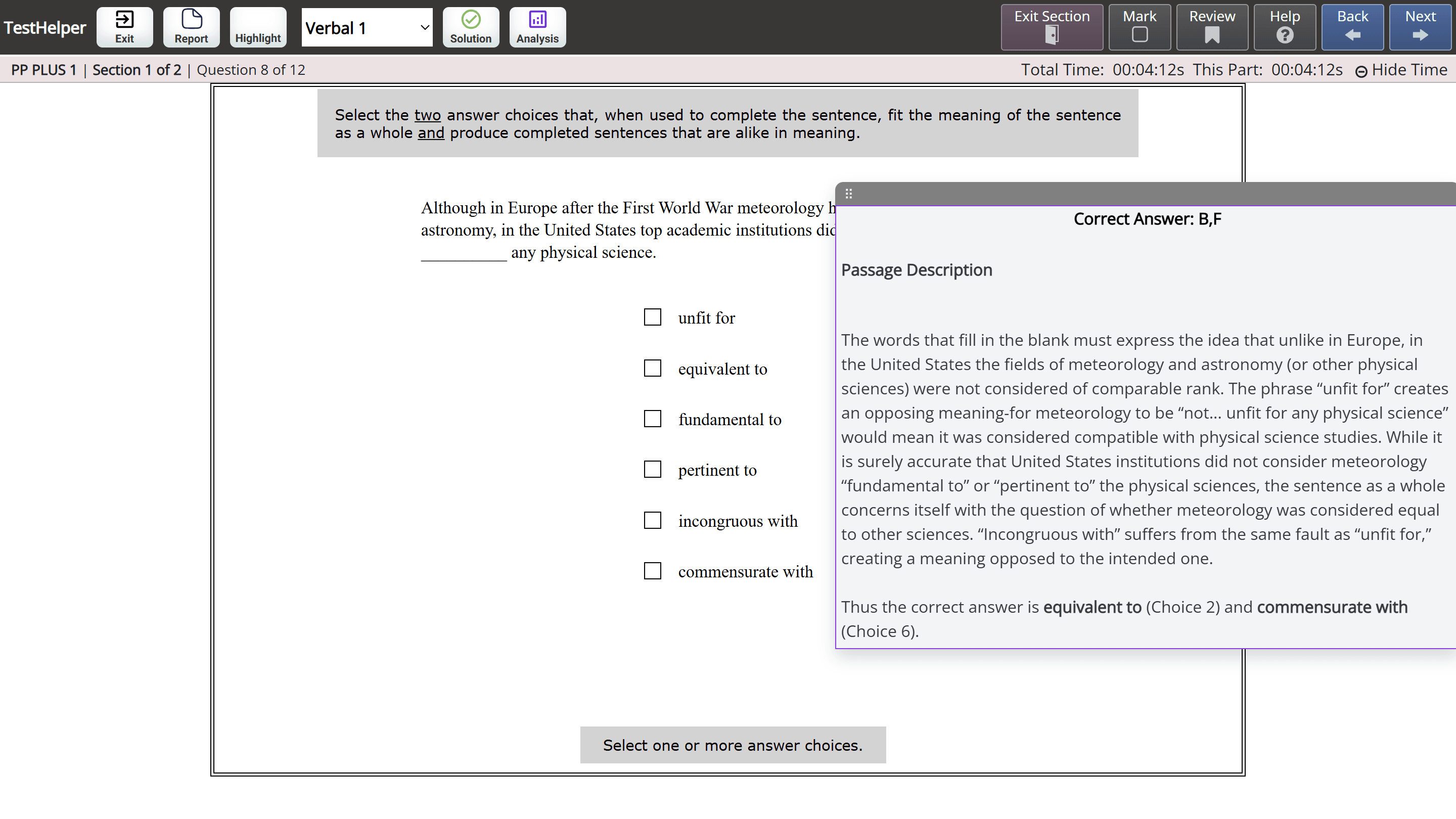This screenshot has height=819, width=1456.
Task: Go Back to previous question
Action: pyautogui.click(x=1352, y=27)
